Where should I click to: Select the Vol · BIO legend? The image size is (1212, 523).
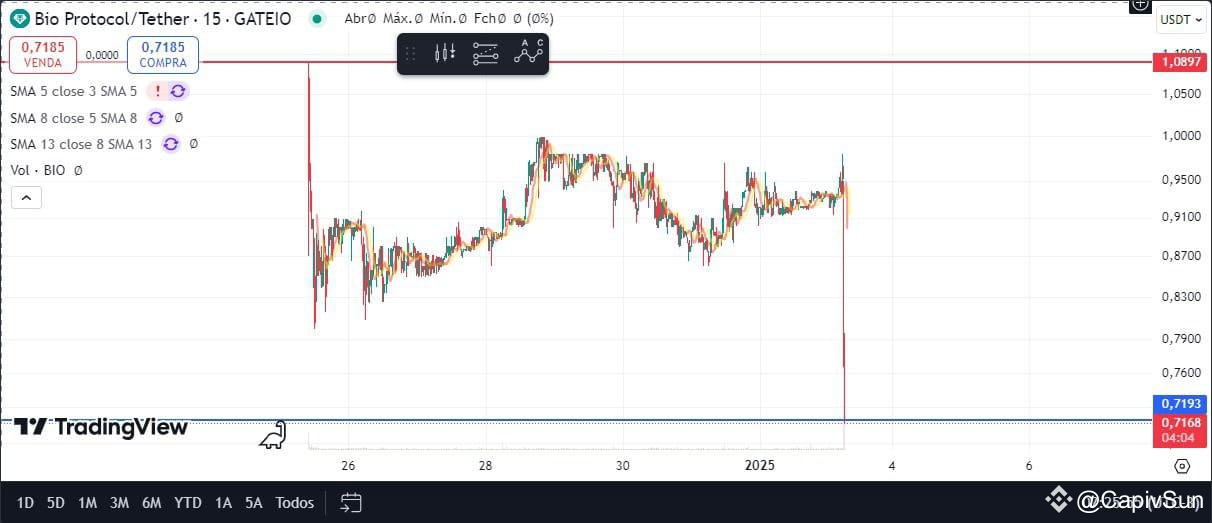[x=37, y=170]
